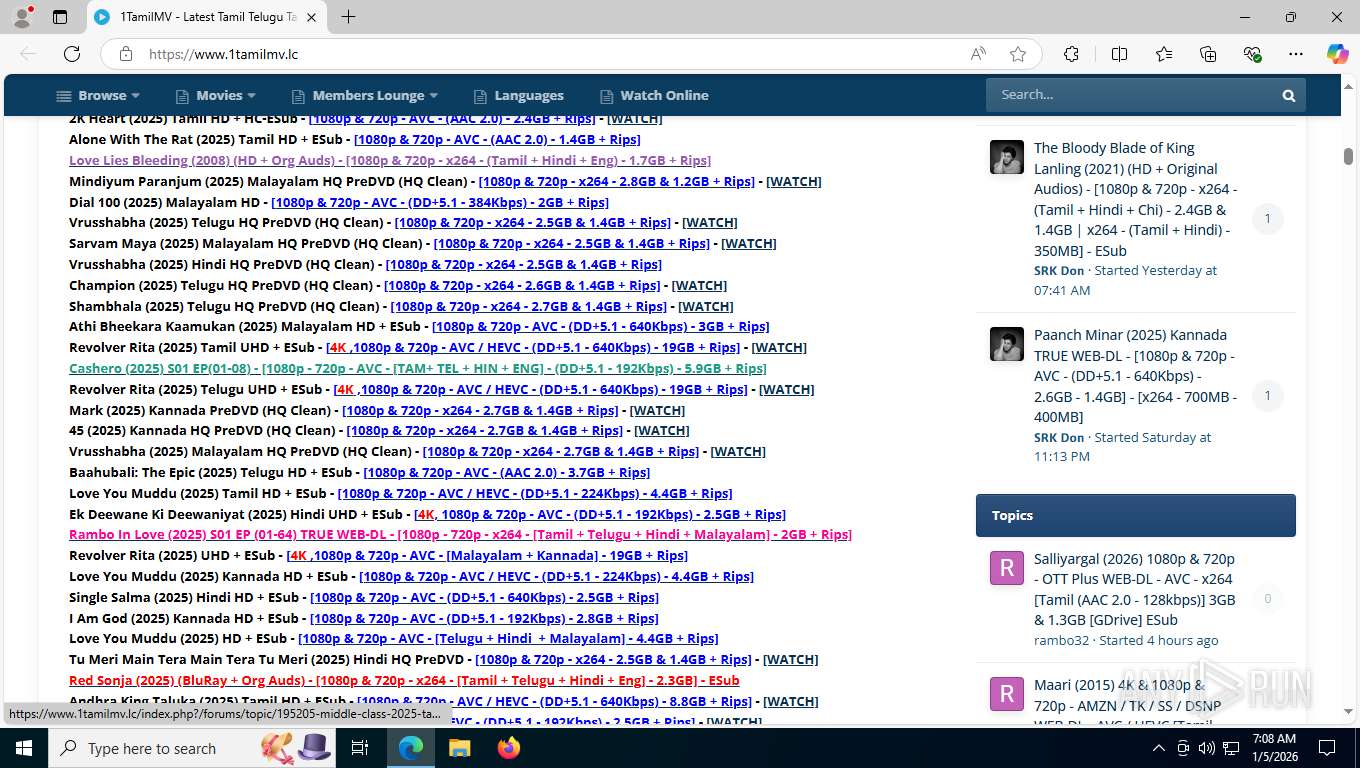Open Browser essentials heart icon
Screen dimensions: 1360x768
[x=1252, y=54]
